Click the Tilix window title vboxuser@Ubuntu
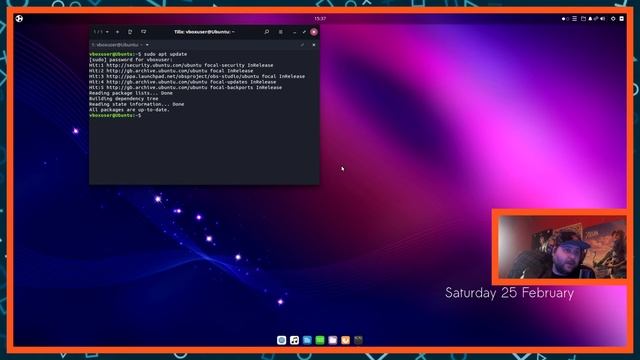 pos(204,32)
